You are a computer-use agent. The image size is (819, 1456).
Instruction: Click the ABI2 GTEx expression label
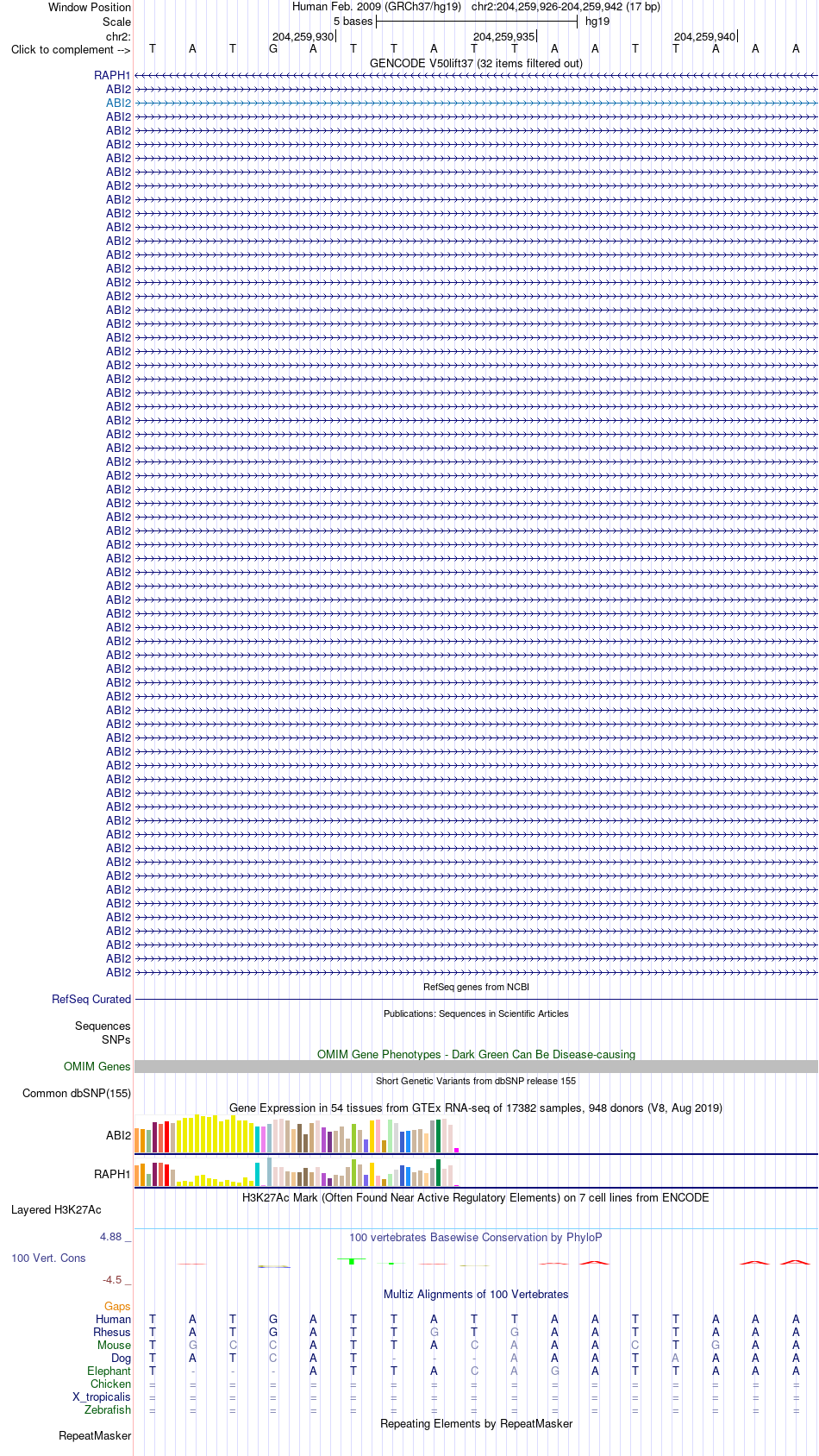tap(119, 1135)
